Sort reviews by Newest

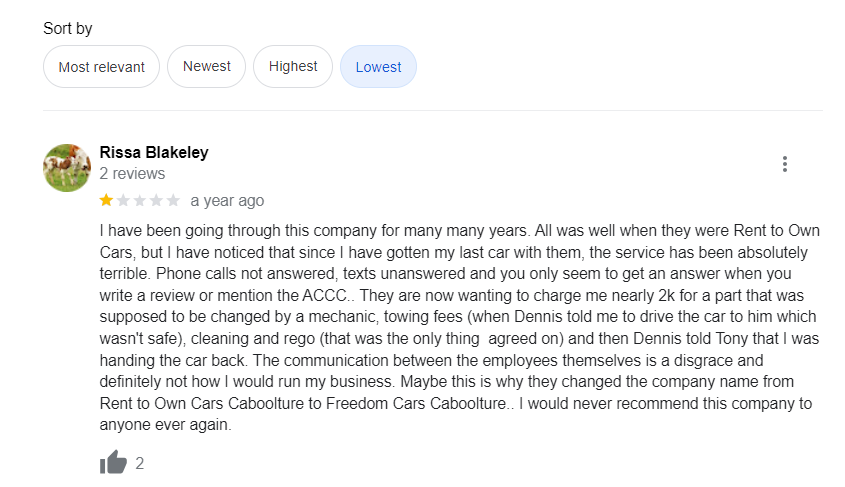coord(207,67)
